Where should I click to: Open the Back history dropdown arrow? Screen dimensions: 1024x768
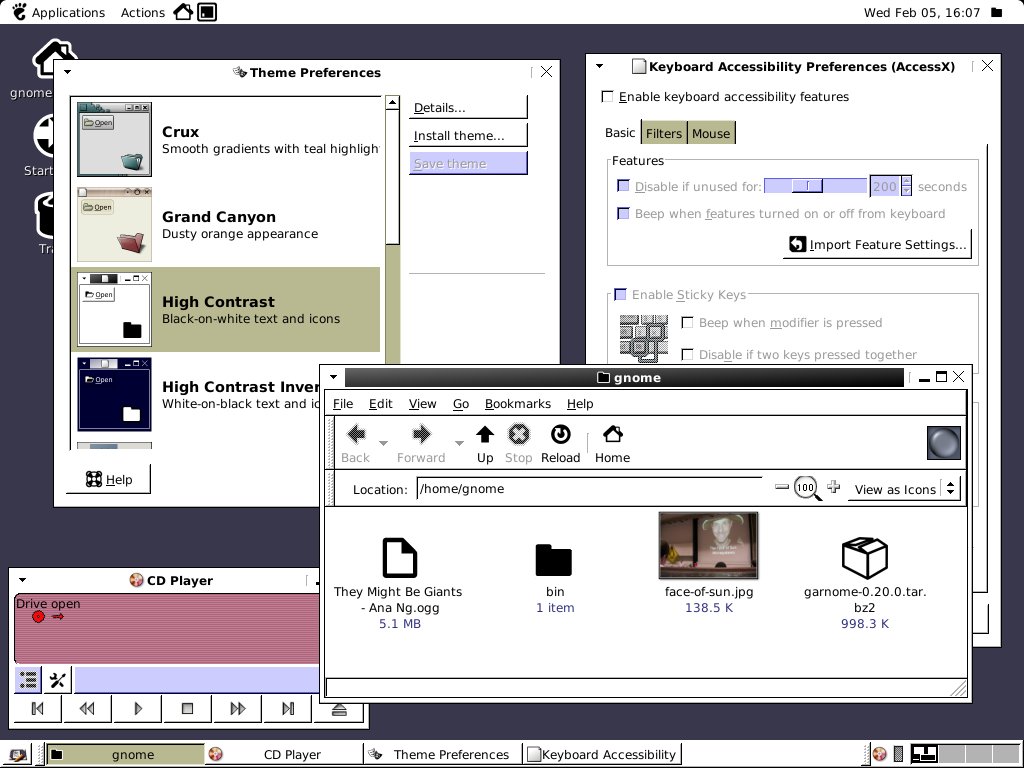coord(383,443)
